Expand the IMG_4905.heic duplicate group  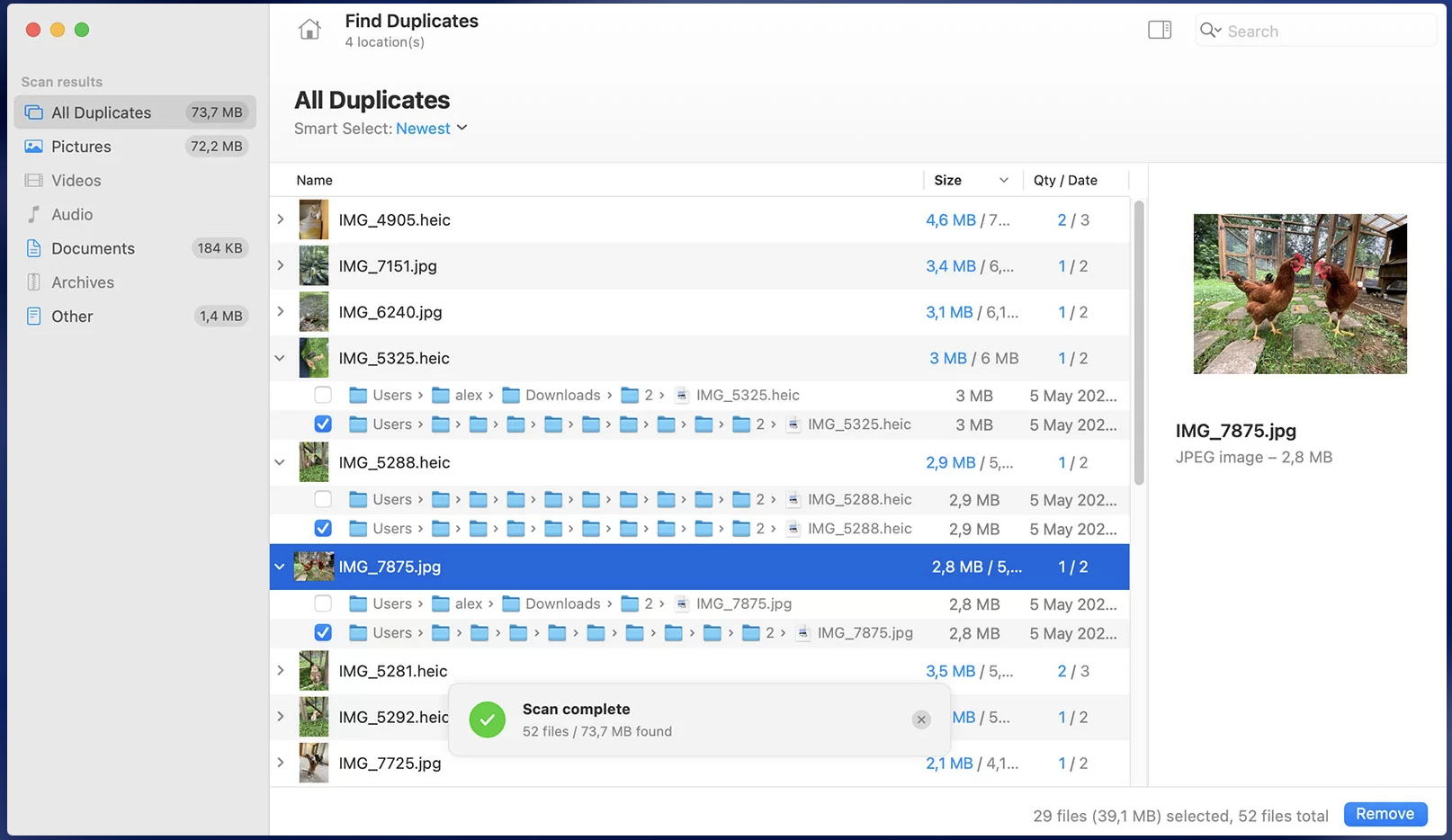pos(280,219)
